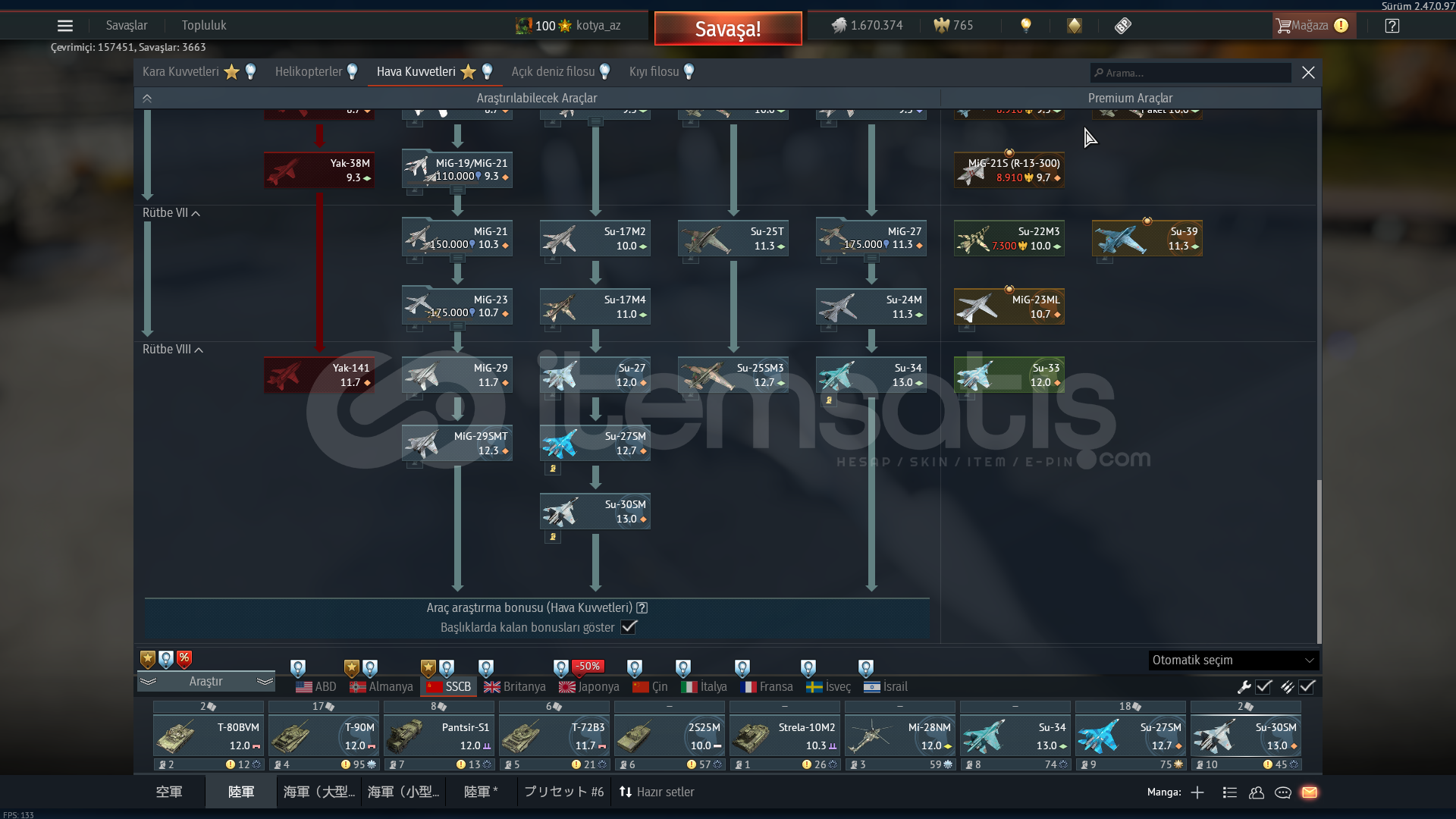Expand the MiG-27 group folder

coord(871,238)
